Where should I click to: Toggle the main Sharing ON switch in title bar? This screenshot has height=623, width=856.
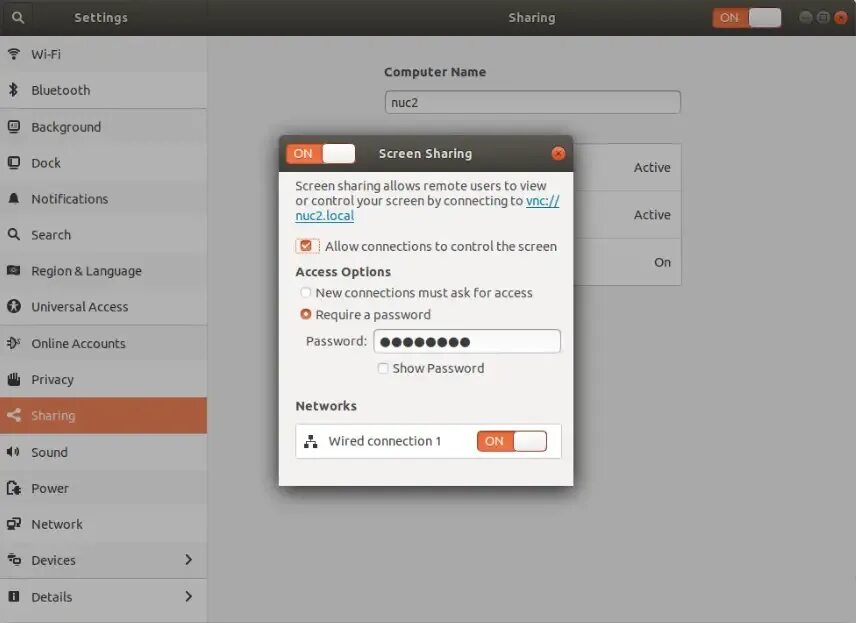[x=746, y=17]
